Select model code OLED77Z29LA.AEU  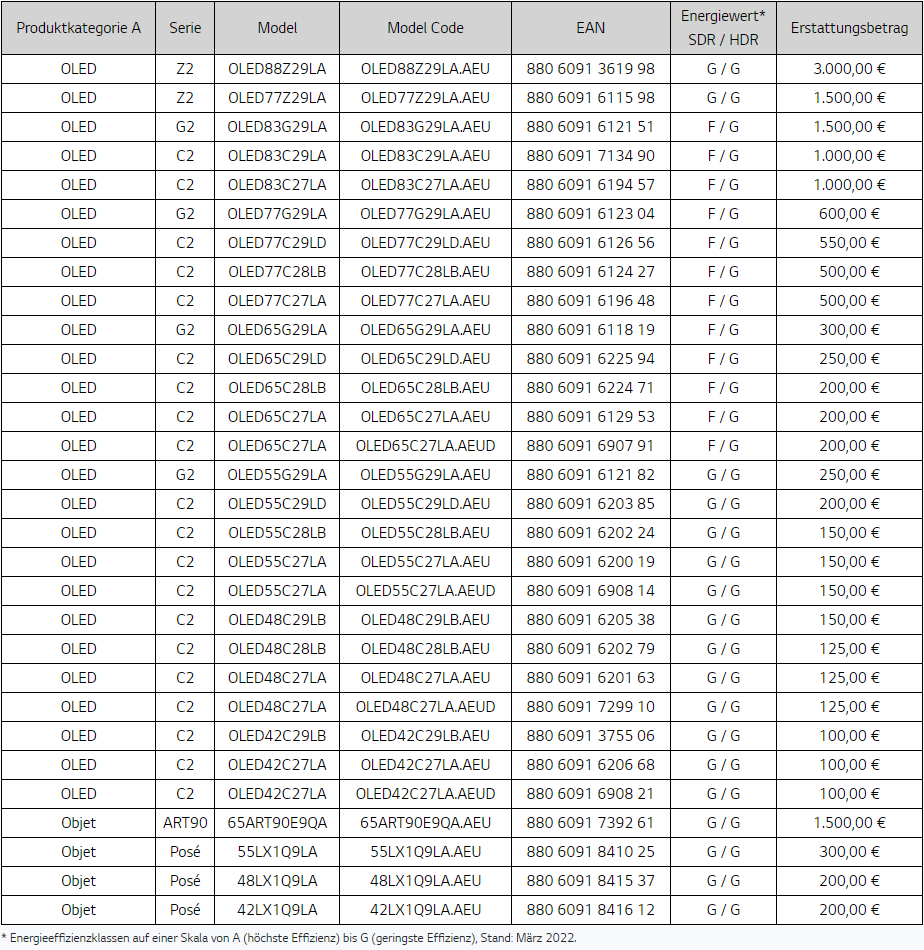[425, 98]
